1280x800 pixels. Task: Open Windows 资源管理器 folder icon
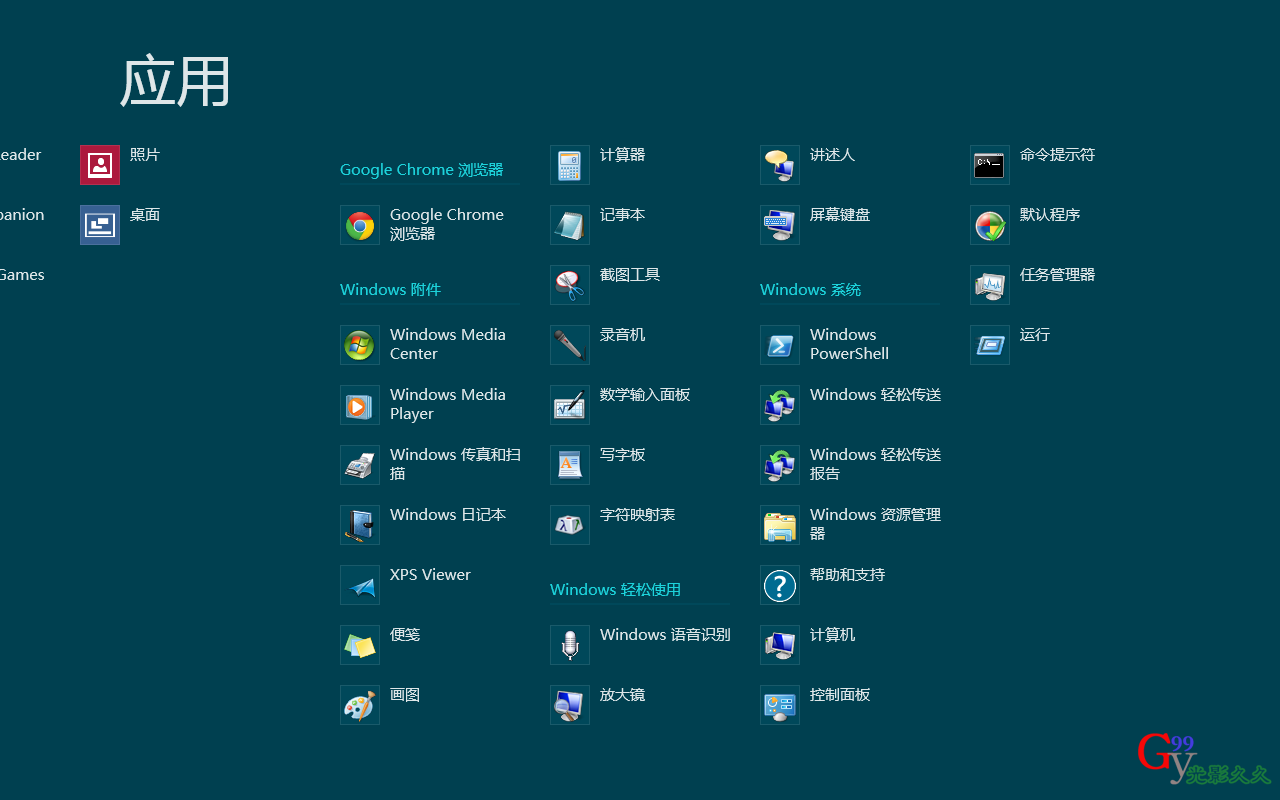[780, 525]
